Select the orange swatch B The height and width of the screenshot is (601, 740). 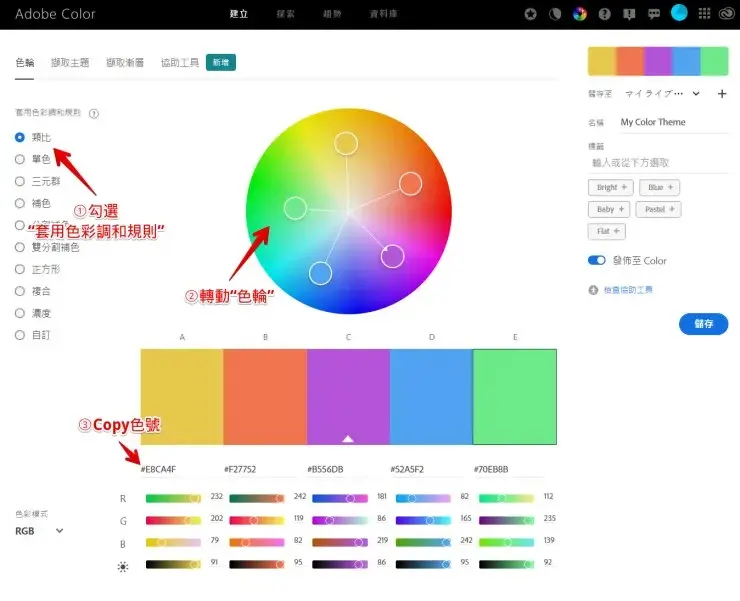(x=265, y=397)
